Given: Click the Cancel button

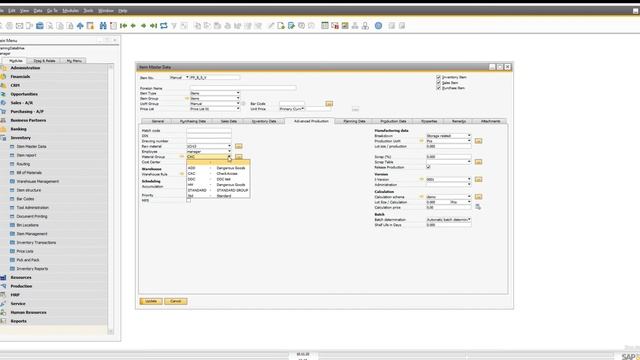Looking at the screenshot, I should pyautogui.click(x=176, y=301).
